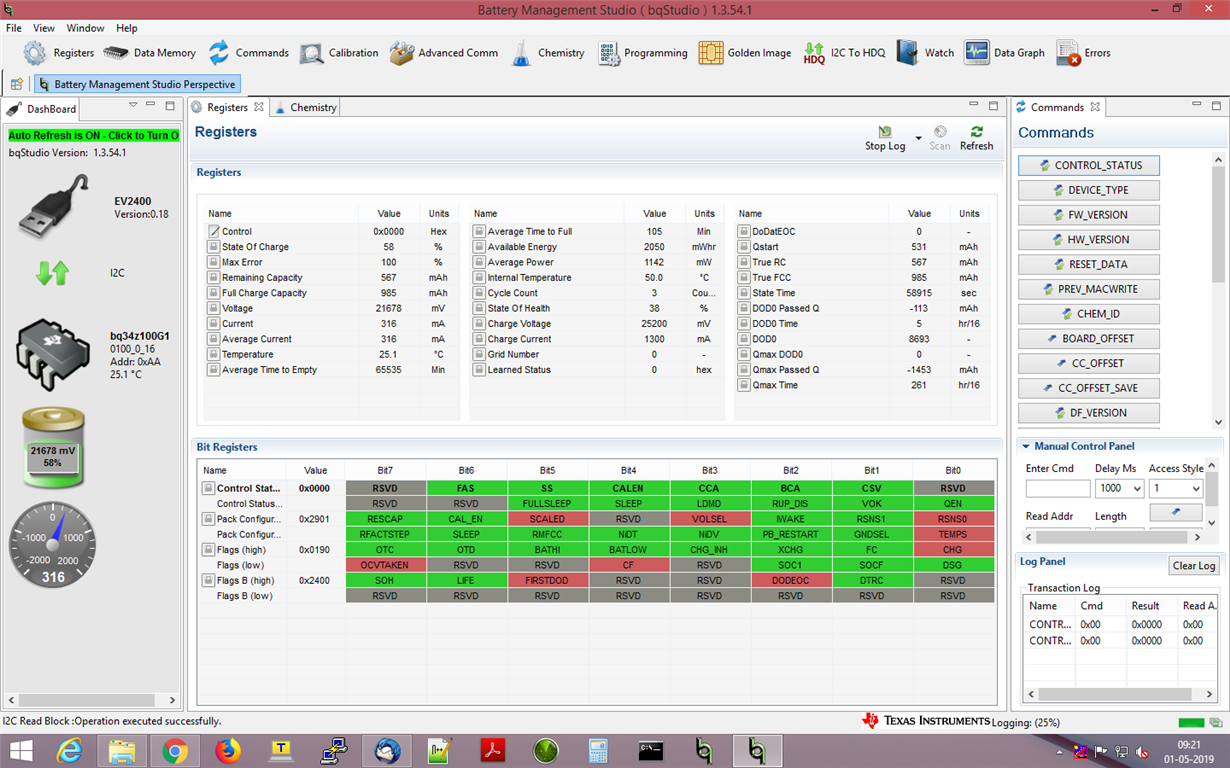This screenshot has height=768, width=1230.
Task: Open Chrome from the taskbar
Action: [175, 750]
